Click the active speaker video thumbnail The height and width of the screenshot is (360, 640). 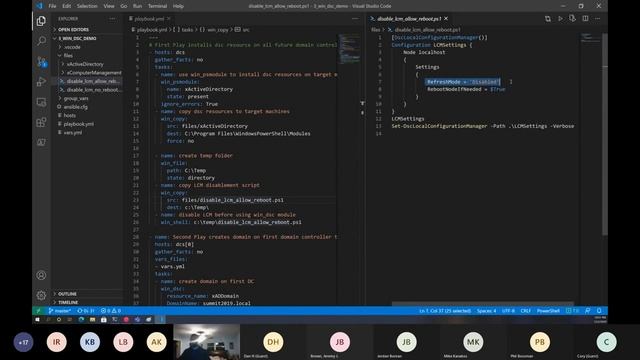point(207,342)
